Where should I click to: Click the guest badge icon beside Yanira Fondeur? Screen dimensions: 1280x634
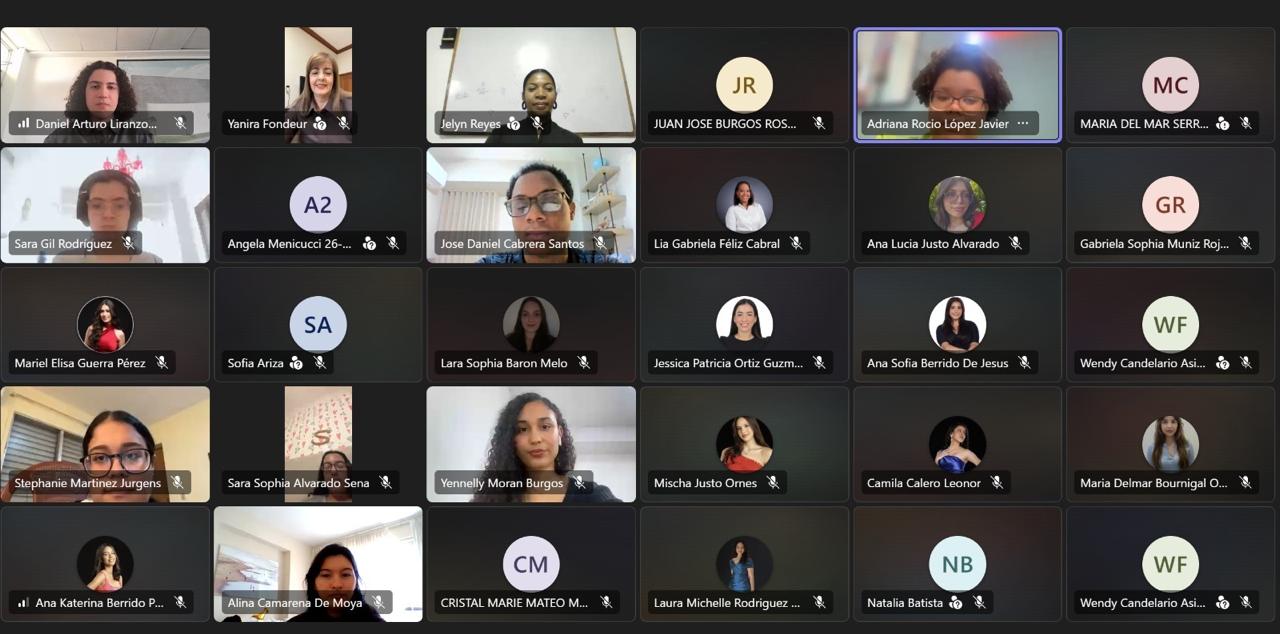[320, 124]
